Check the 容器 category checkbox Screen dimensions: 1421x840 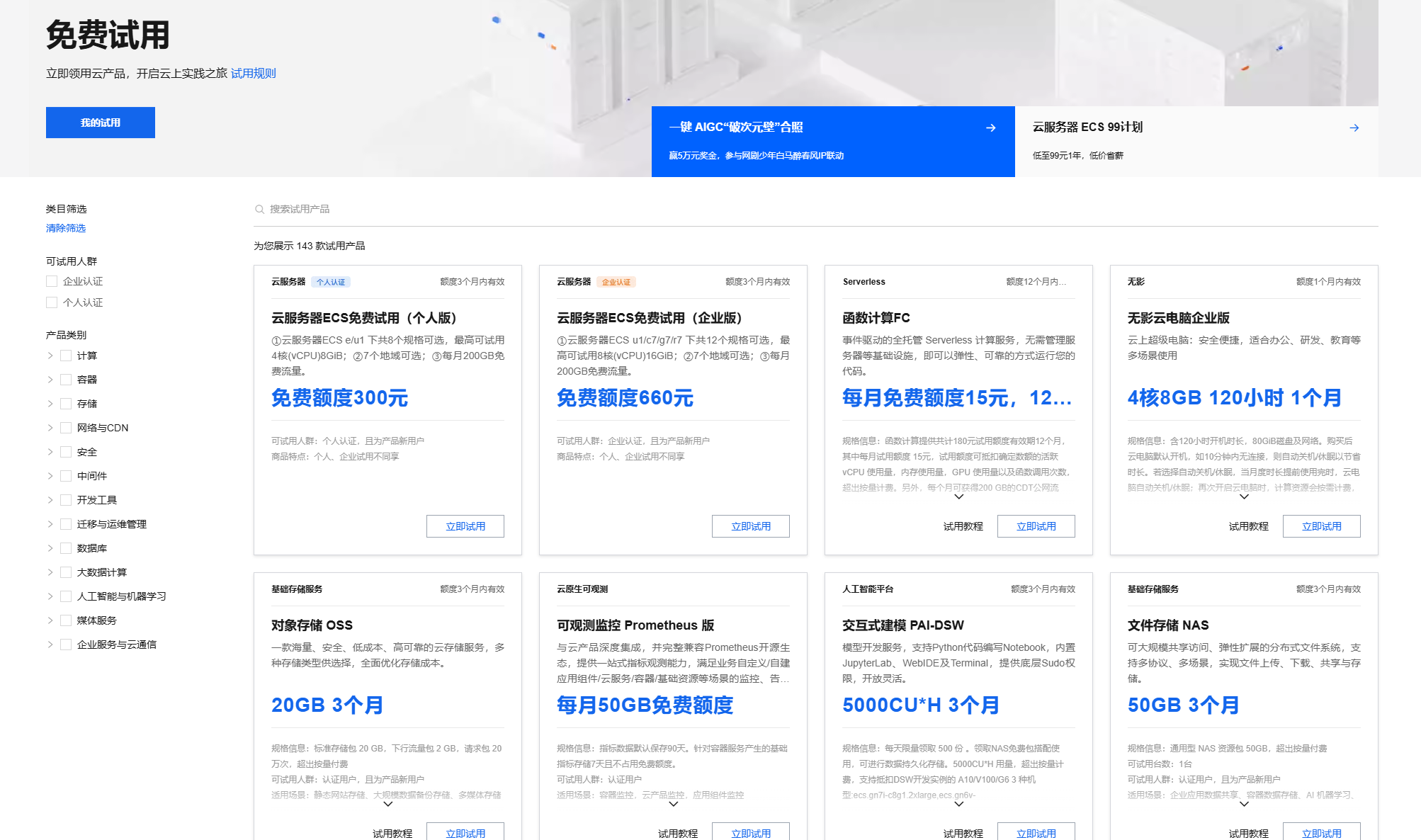click(x=66, y=380)
